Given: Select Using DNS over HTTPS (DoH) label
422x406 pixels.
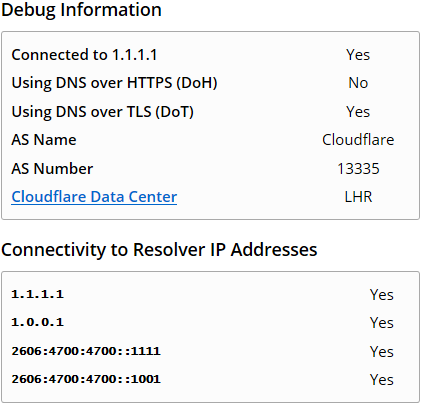Looking at the screenshot, I should click(114, 83).
